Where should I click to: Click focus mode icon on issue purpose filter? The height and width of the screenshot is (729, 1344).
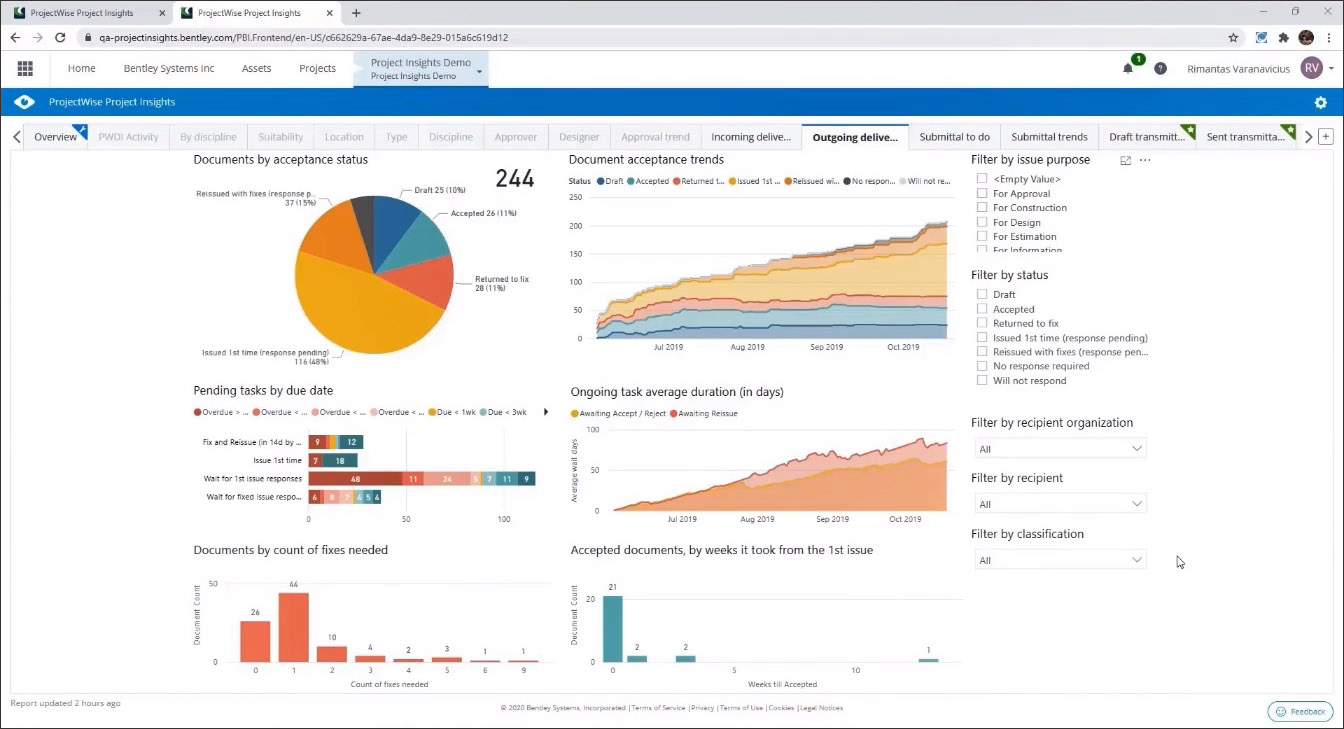tap(1125, 160)
